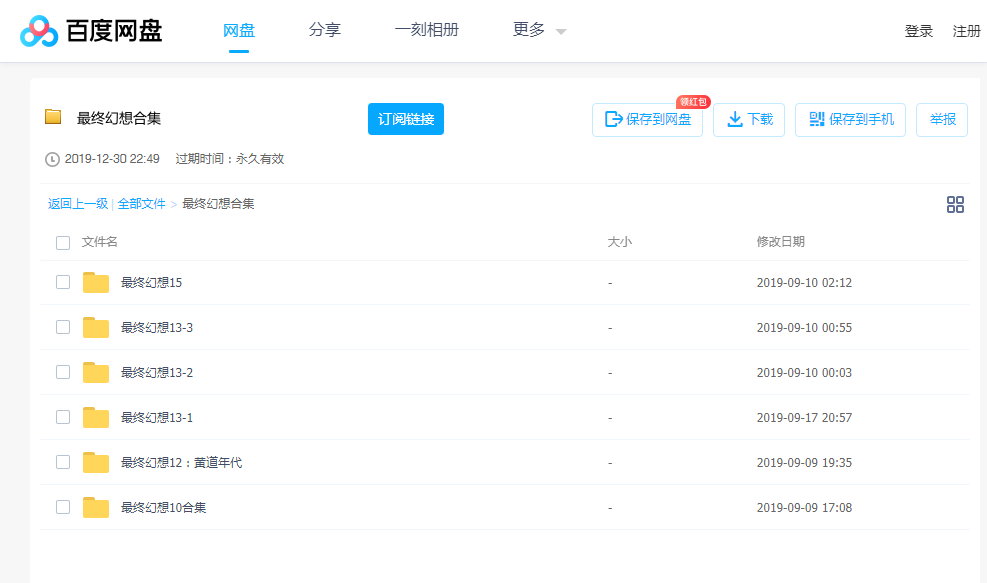Click the 保存到网盘 button

tap(647, 120)
